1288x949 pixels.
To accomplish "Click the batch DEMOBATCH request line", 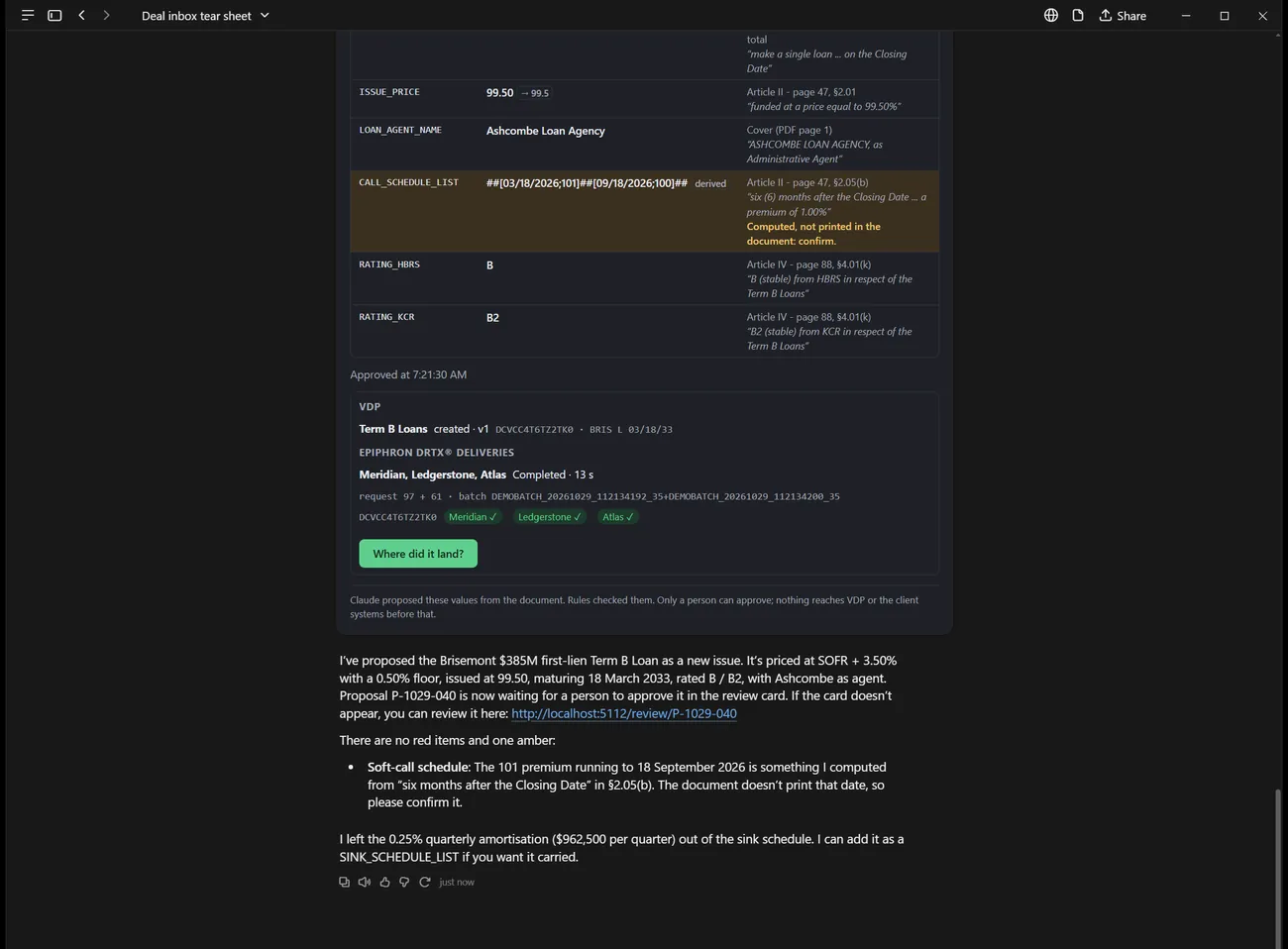I will pyautogui.click(x=599, y=496).
